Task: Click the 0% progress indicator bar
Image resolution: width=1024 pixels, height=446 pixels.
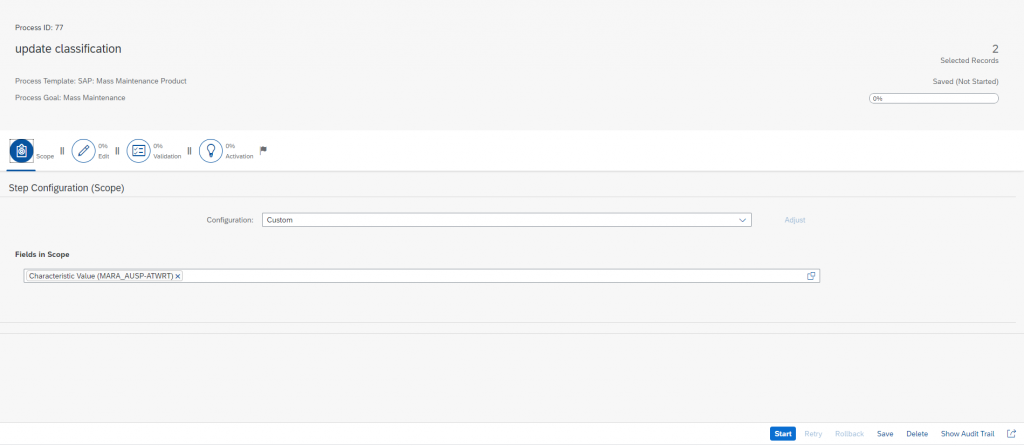Action: (933, 99)
